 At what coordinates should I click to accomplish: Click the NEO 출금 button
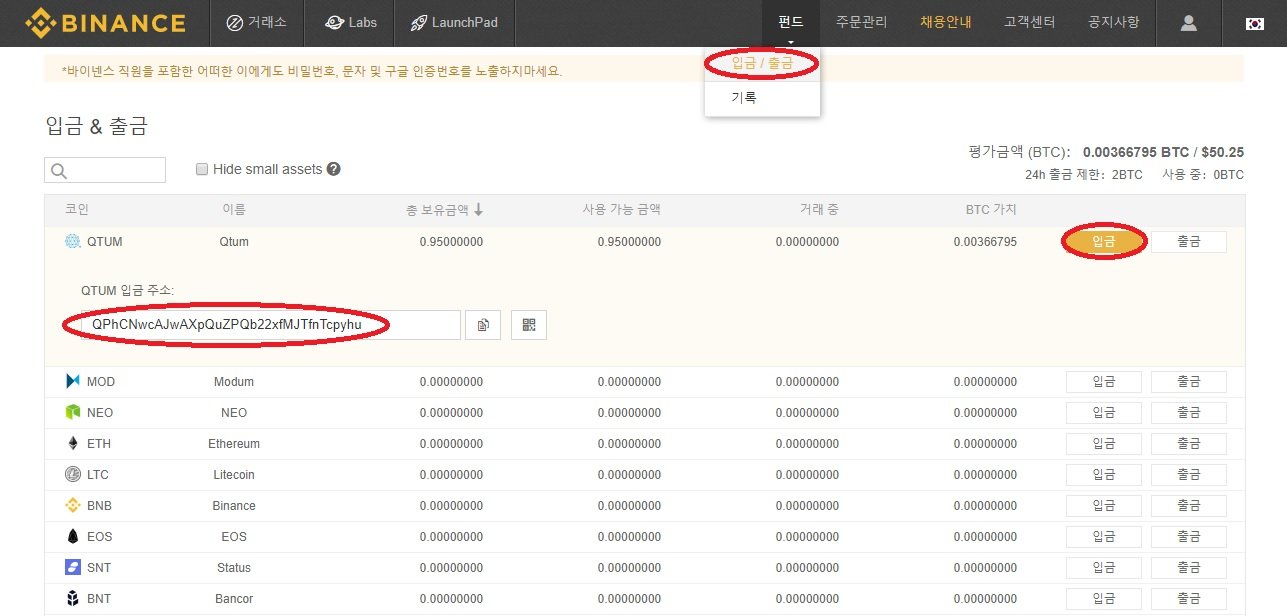point(1188,412)
